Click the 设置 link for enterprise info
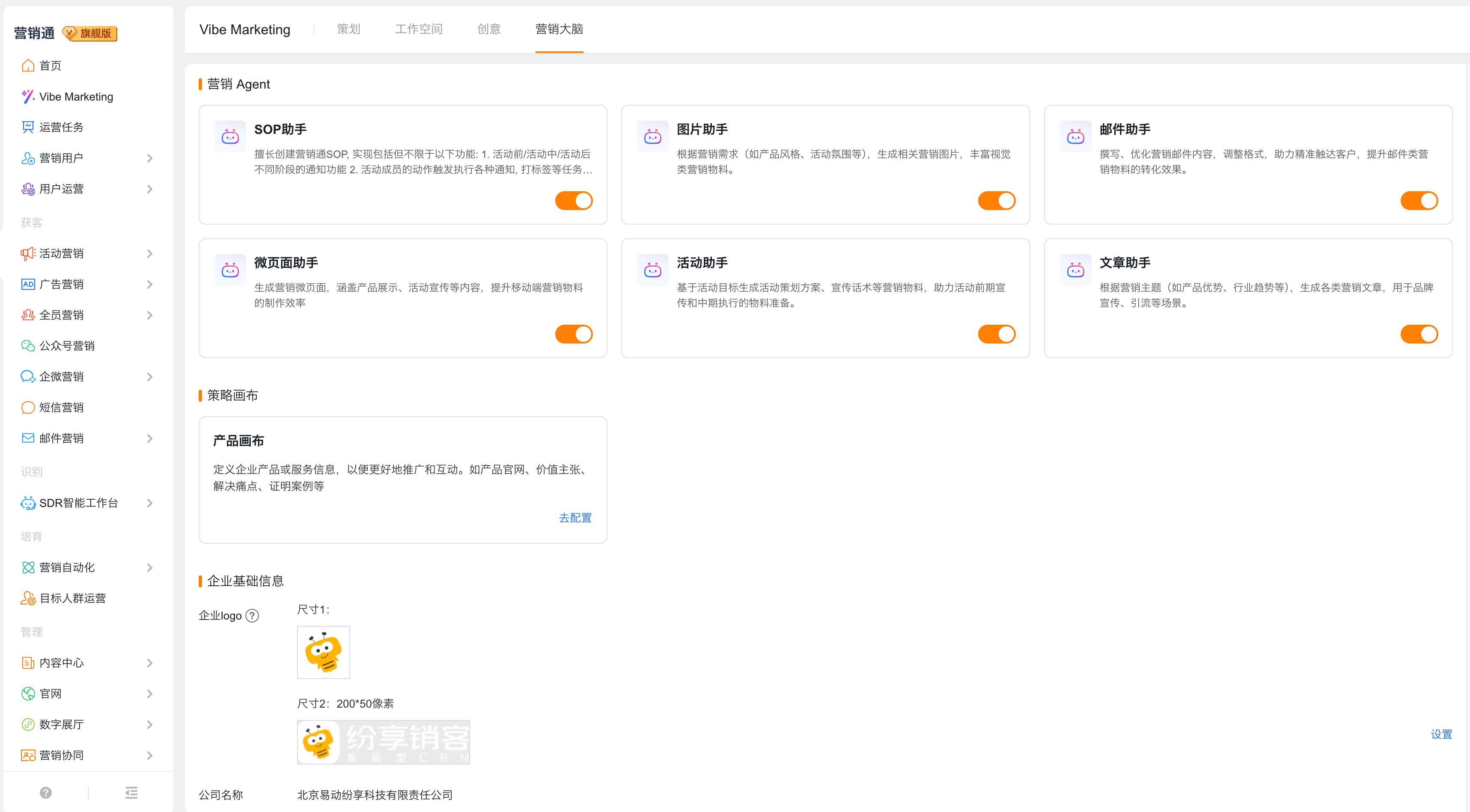Image resolution: width=1470 pixels, height=812 pixels. (1441, 735)
